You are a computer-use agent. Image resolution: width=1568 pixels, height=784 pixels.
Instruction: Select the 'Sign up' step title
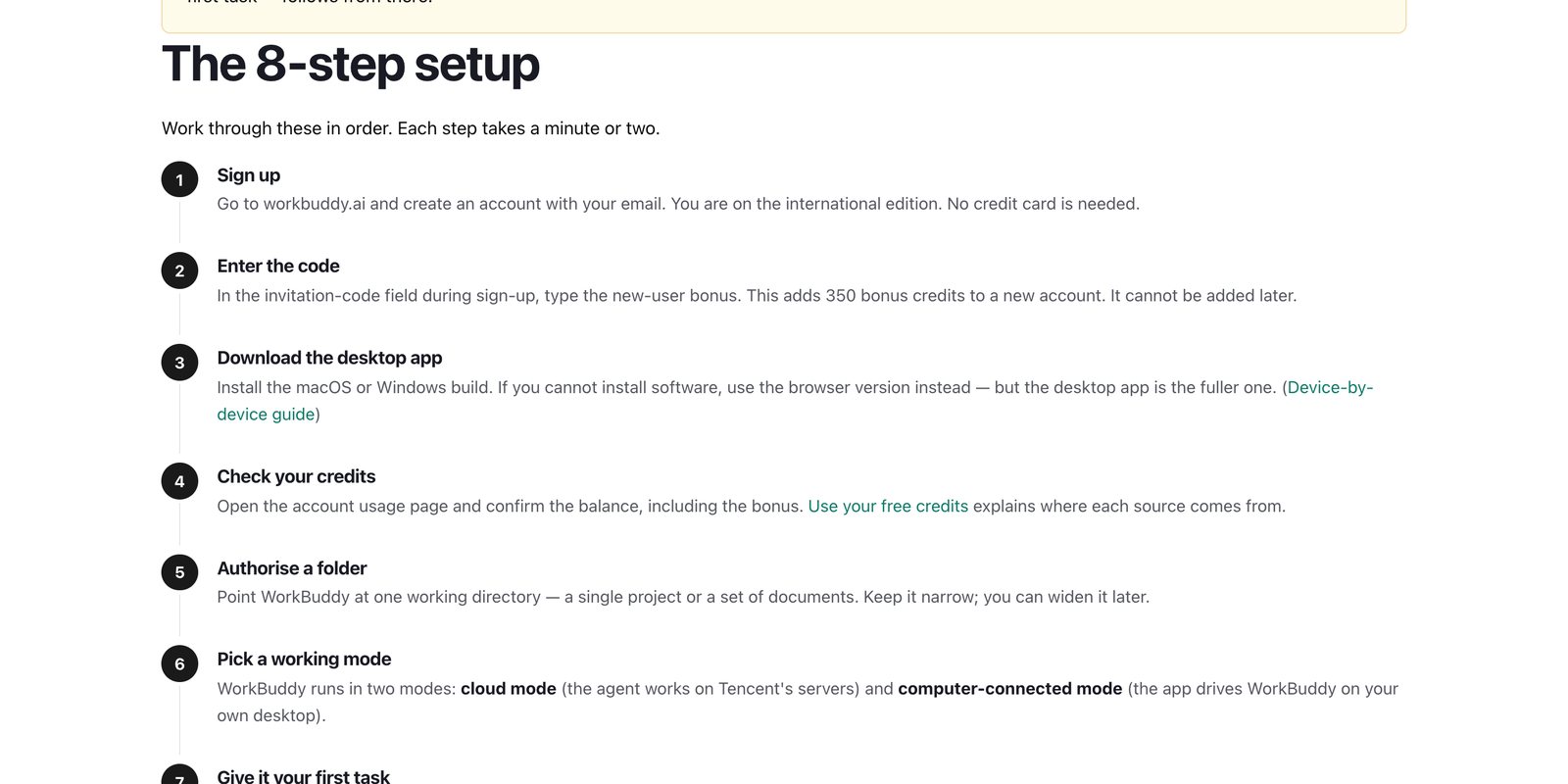[249, 175]
